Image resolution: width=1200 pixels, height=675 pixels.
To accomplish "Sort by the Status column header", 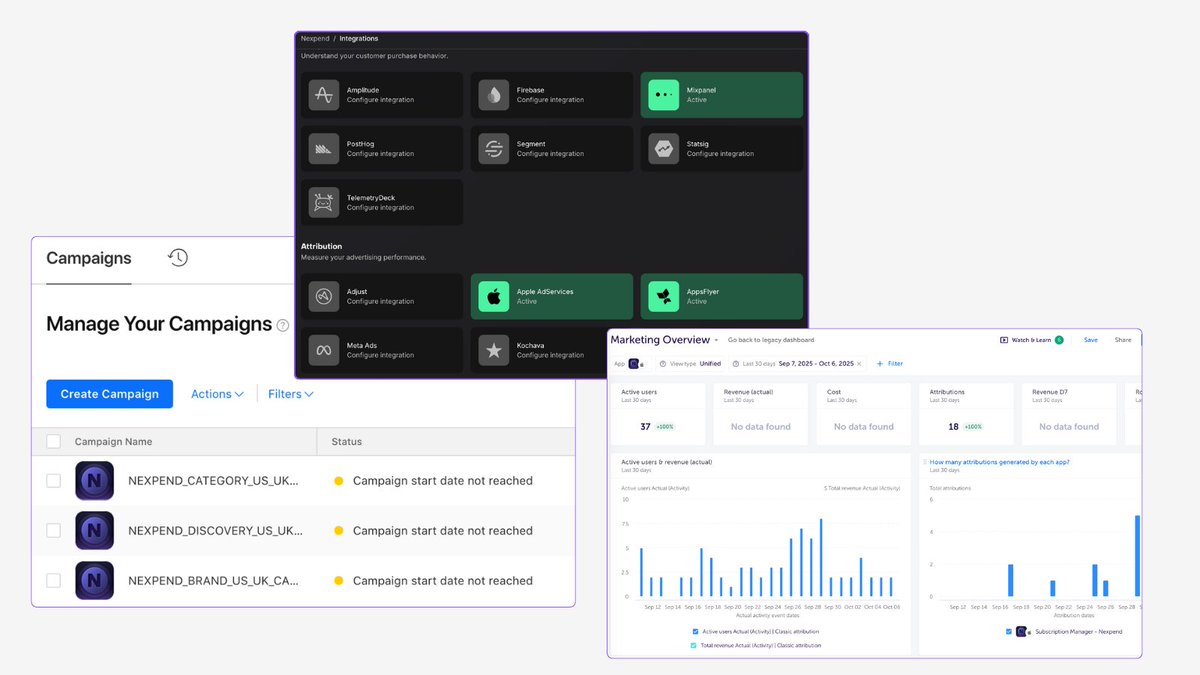I will 347,442.
